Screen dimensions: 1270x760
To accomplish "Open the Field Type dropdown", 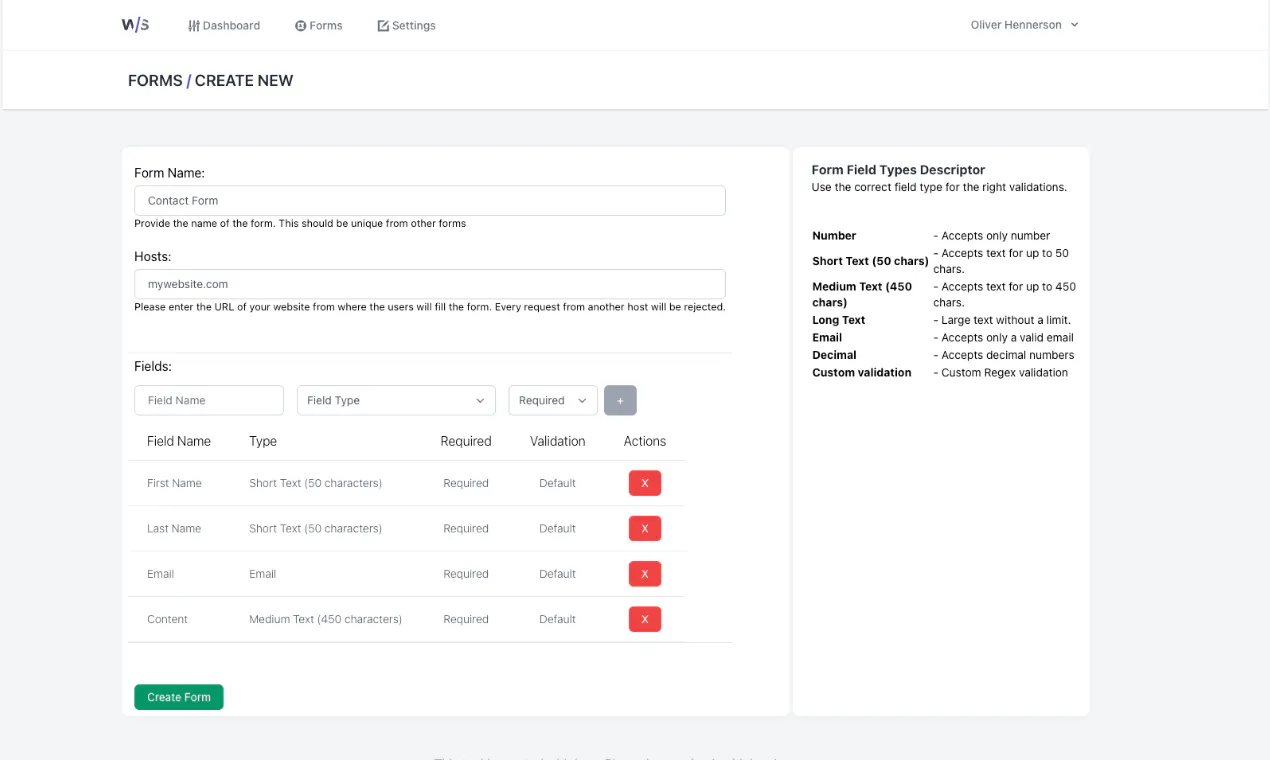I will click(396, 400).
